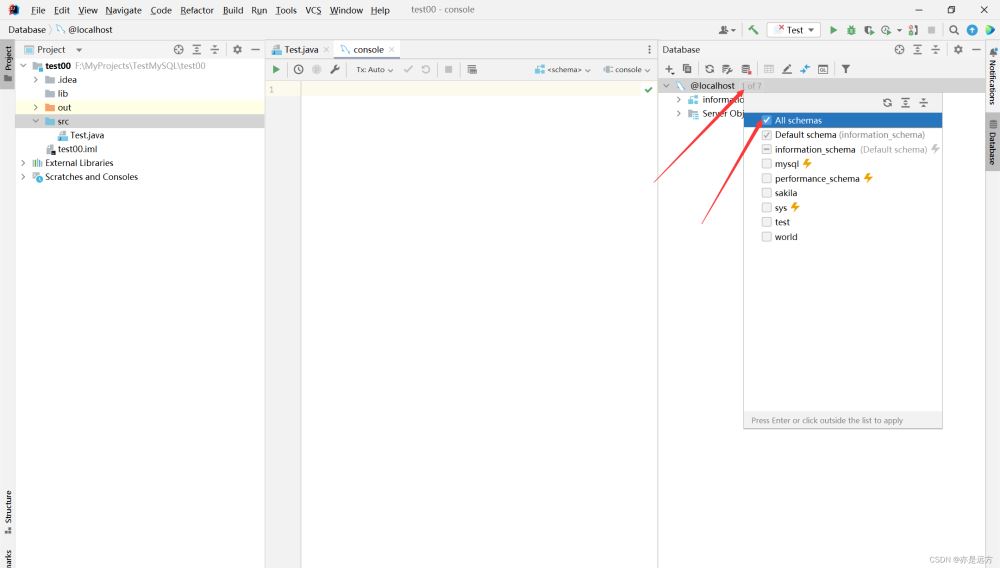This screenshot has height=568, width=1000.
Task: Select Test.java file in project tree
Action: pyautogui.click(x=86, y=135)
